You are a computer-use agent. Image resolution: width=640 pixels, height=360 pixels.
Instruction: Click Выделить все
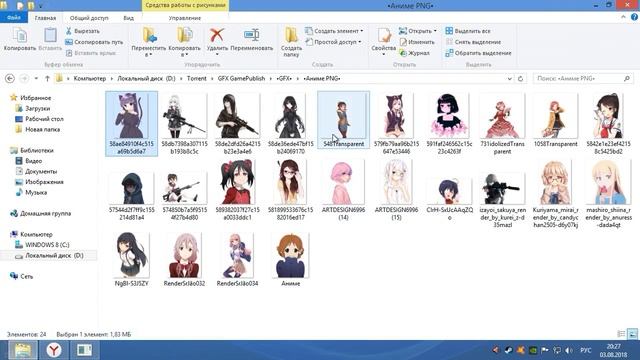468,31
